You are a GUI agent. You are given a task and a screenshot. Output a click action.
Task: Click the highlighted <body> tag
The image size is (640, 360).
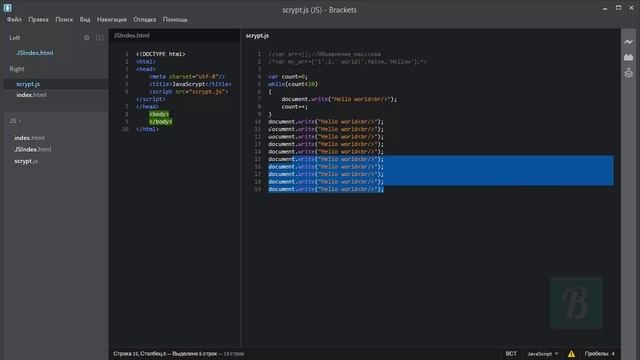pos(159,114)
